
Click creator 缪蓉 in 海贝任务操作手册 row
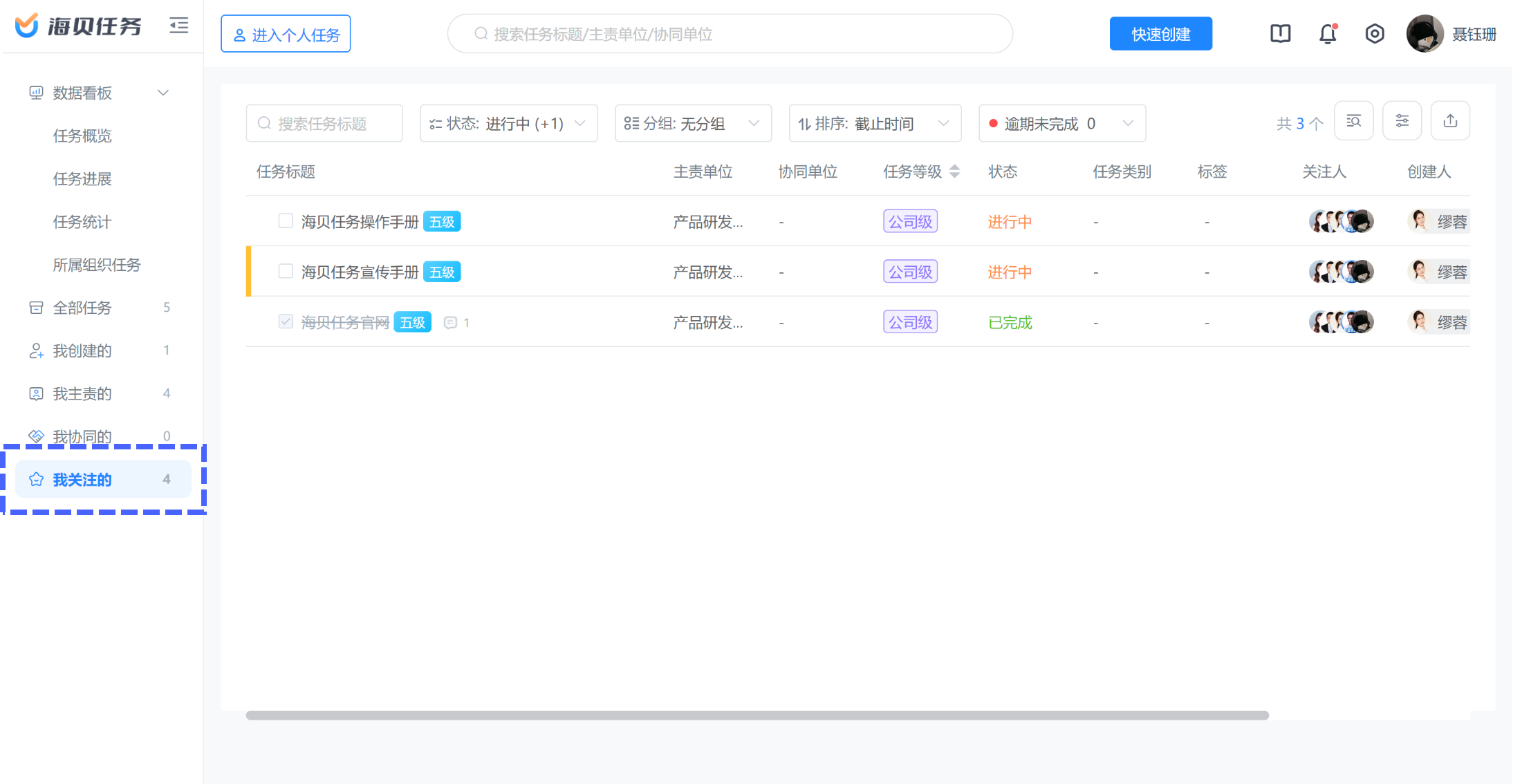click(1438, 221)
